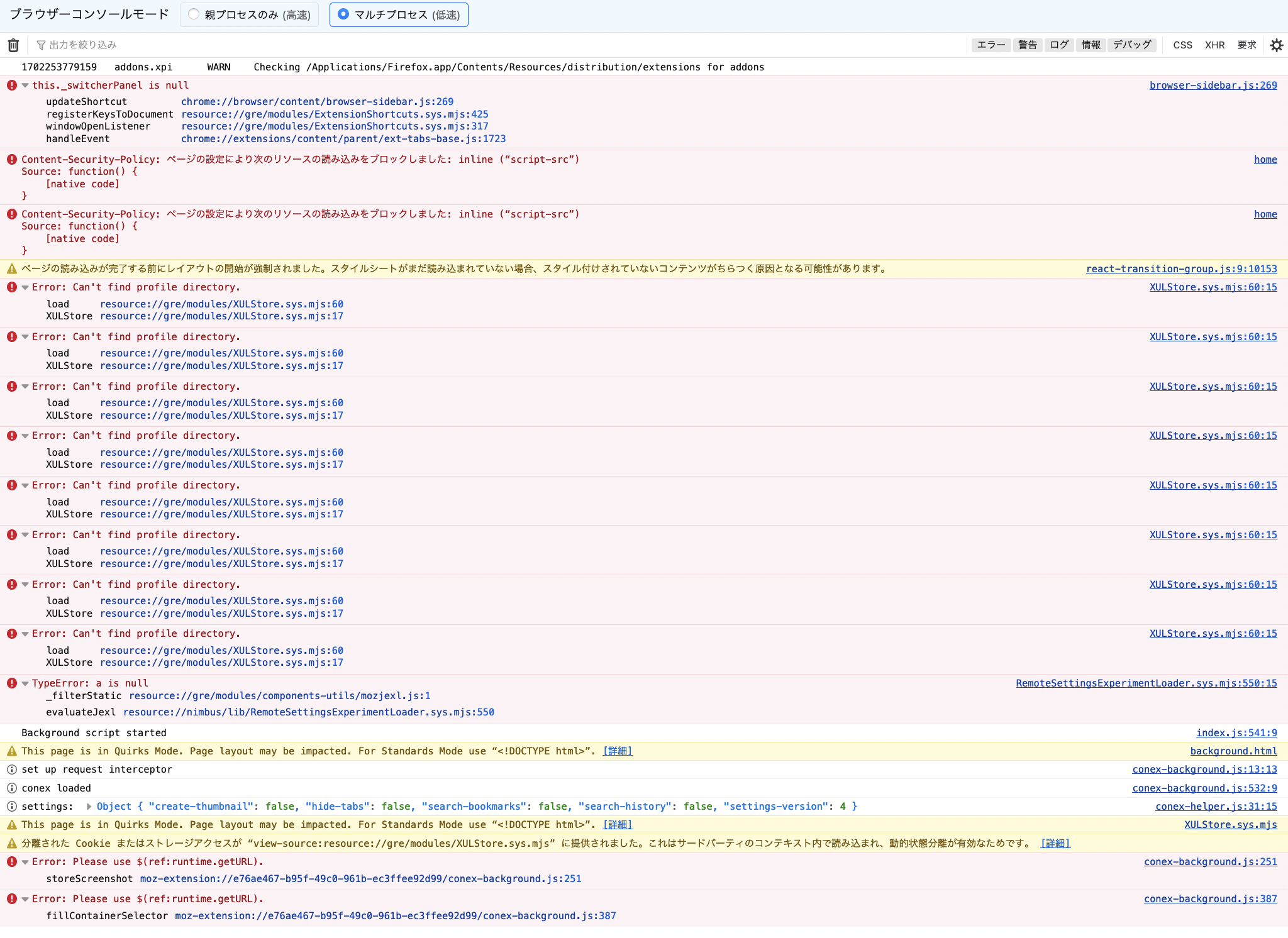
Task: Click the trash icon to clear console output
Action: point(13,45)
